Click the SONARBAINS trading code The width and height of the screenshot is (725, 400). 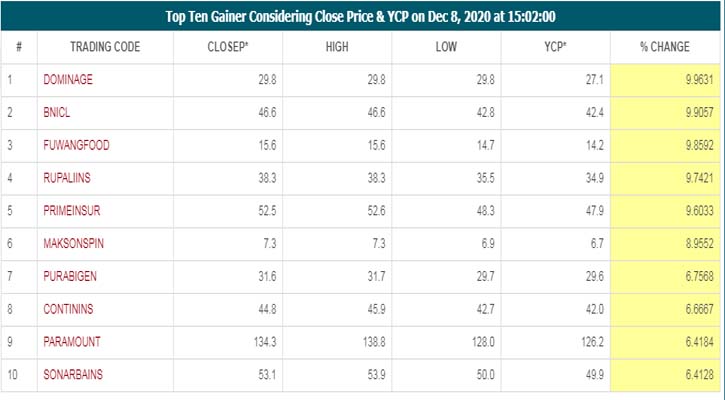(x=74, y=372)
